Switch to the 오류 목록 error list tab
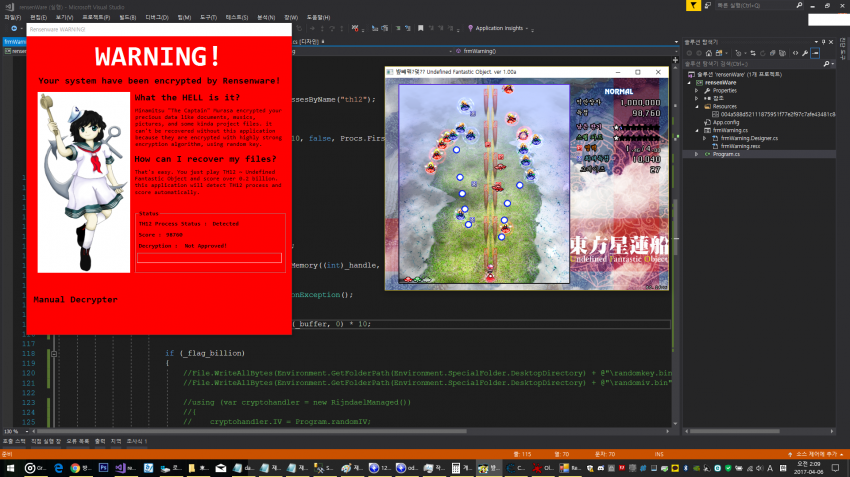The height and width of the screenshot is (477, 850). [x=79, y=441]
